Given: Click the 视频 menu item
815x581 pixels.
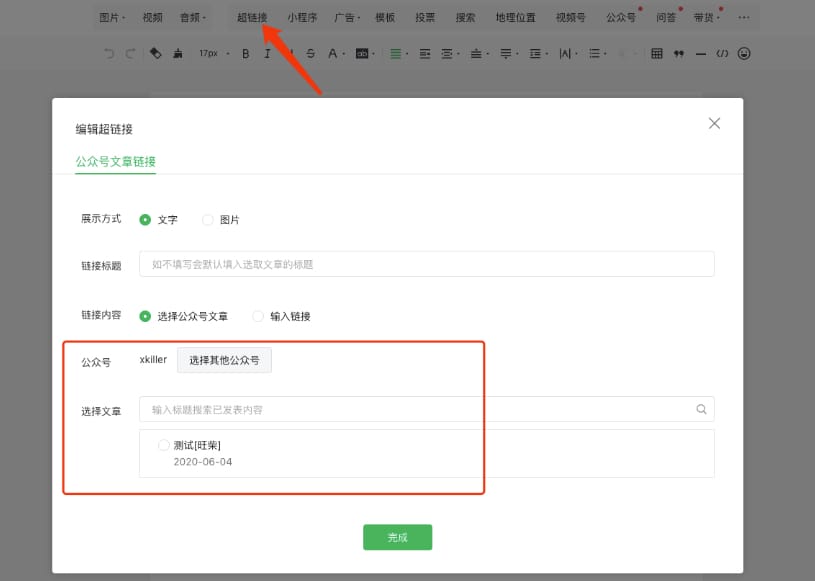Looking at the screenshot, I should point(152,17).
